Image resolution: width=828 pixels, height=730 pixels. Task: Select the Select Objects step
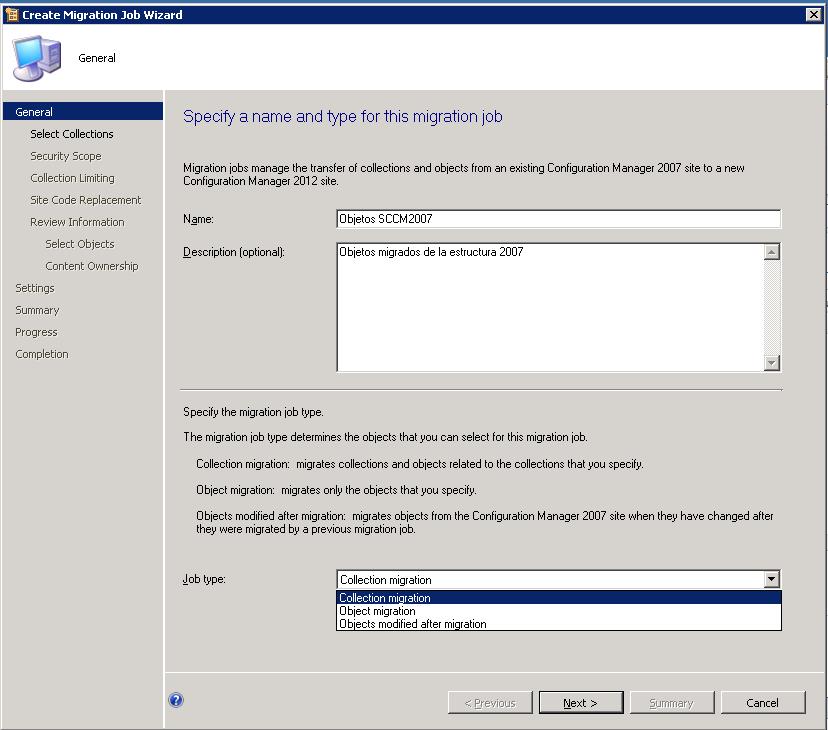pos(80,244)
